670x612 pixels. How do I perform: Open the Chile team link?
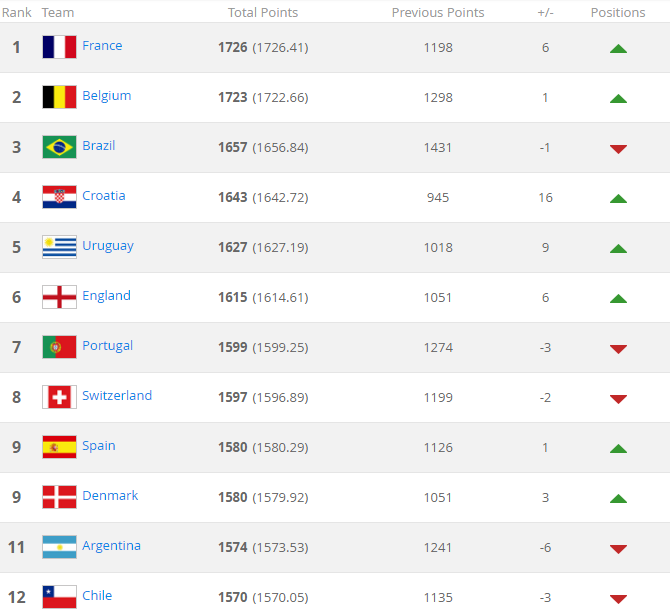tap(97, 595)
